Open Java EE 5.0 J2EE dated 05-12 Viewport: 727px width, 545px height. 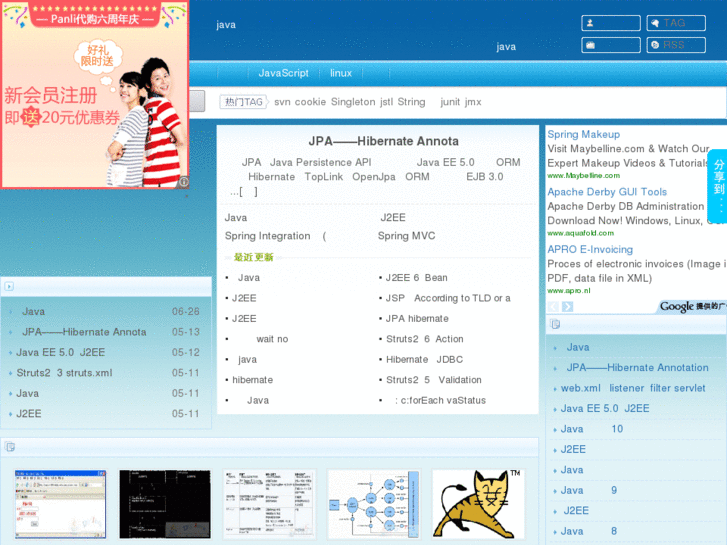[x=60, y=352]
